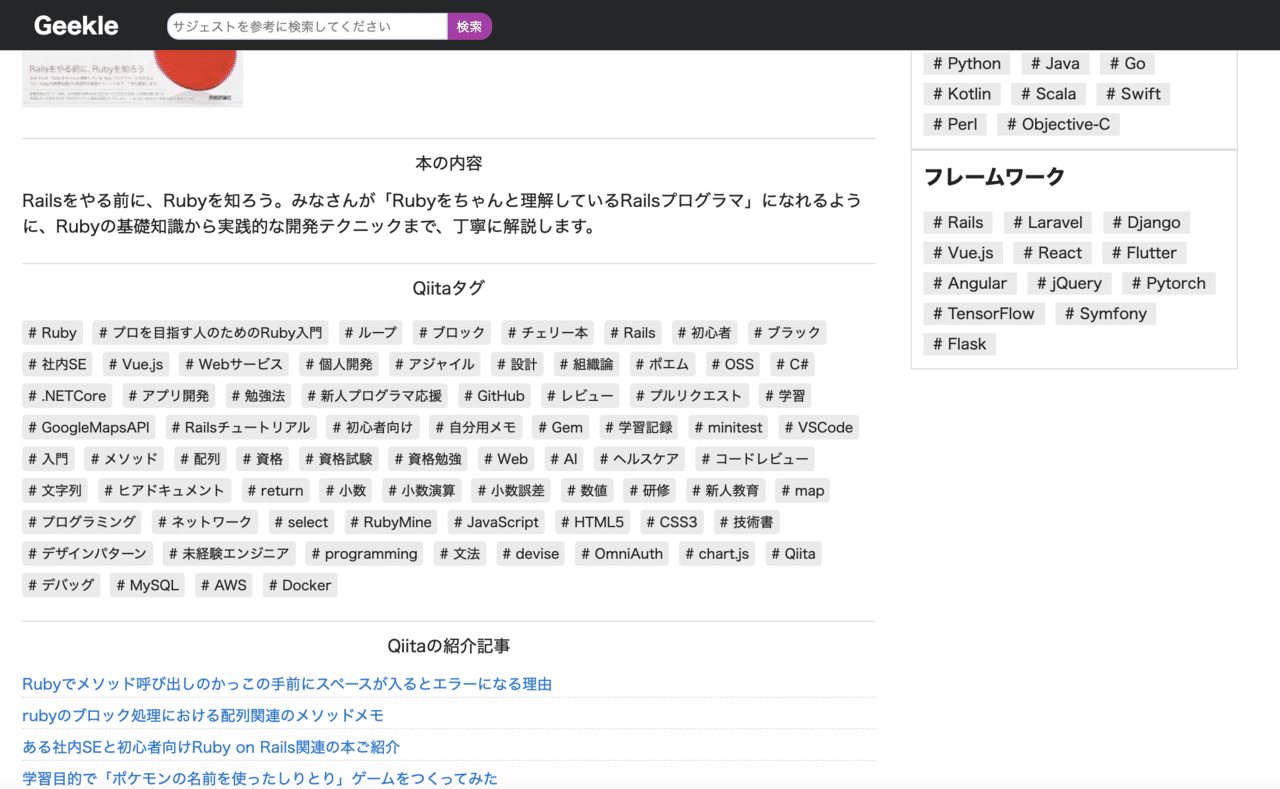Open the article about Ruby method call spacing errors
The width and height of the screenshot is (1280, 789).
pyautogui.click(x=290, y=683)
